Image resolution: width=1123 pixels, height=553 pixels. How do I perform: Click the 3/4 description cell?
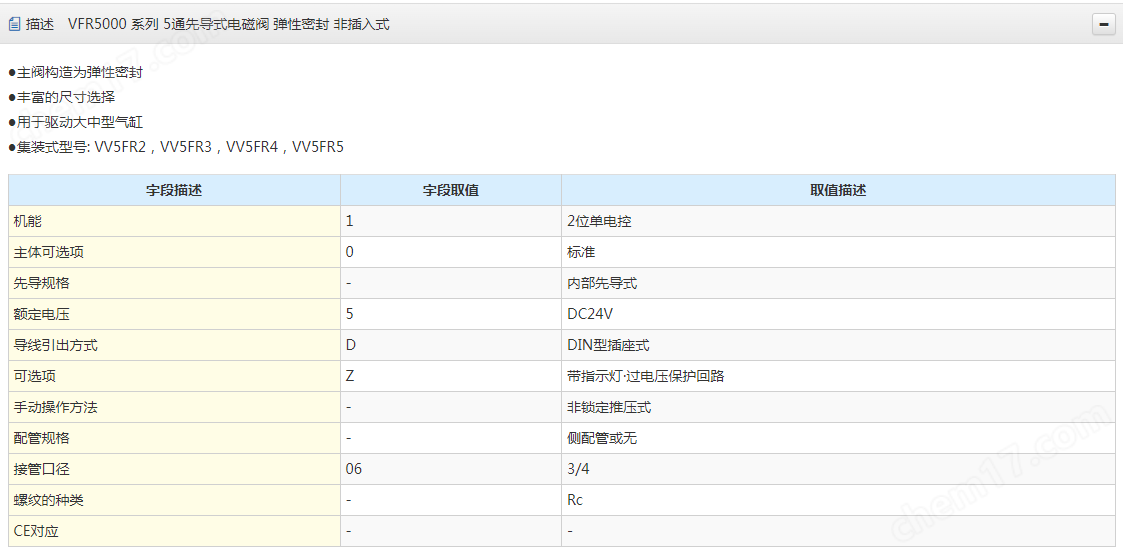[838, 469]
